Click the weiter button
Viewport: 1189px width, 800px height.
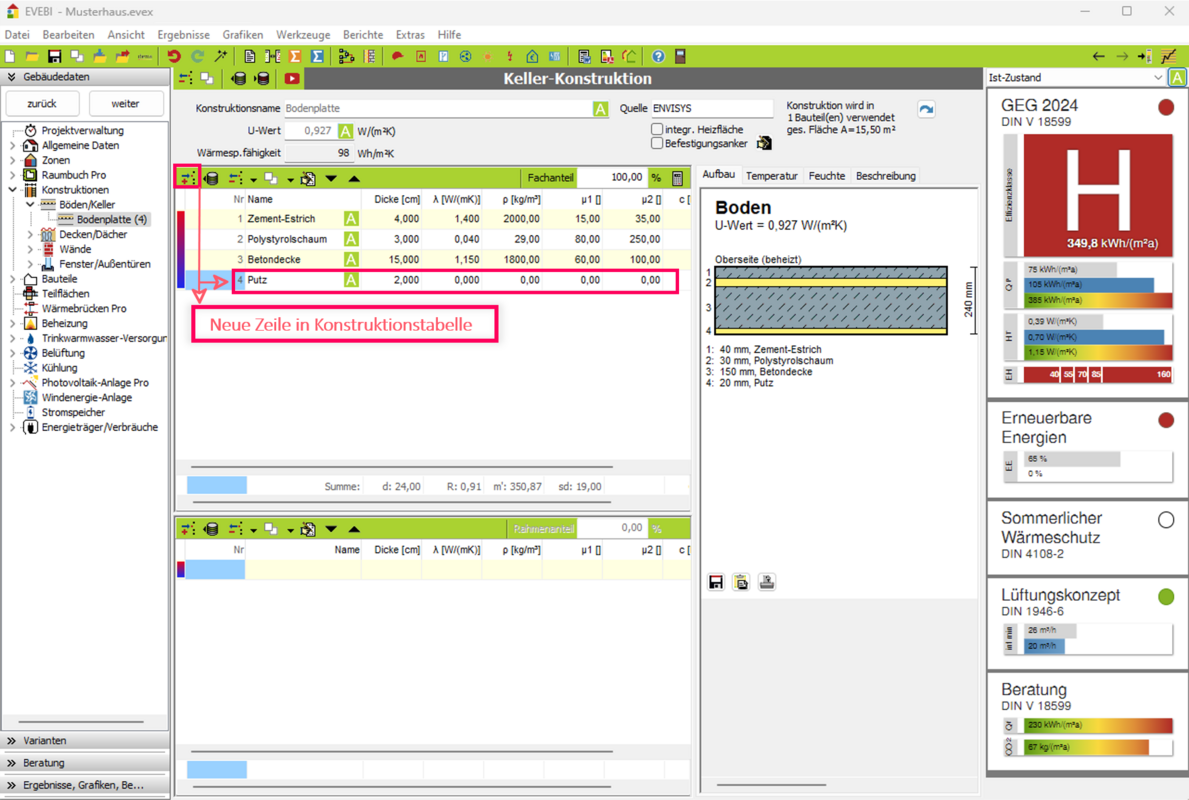coord(125,104)
